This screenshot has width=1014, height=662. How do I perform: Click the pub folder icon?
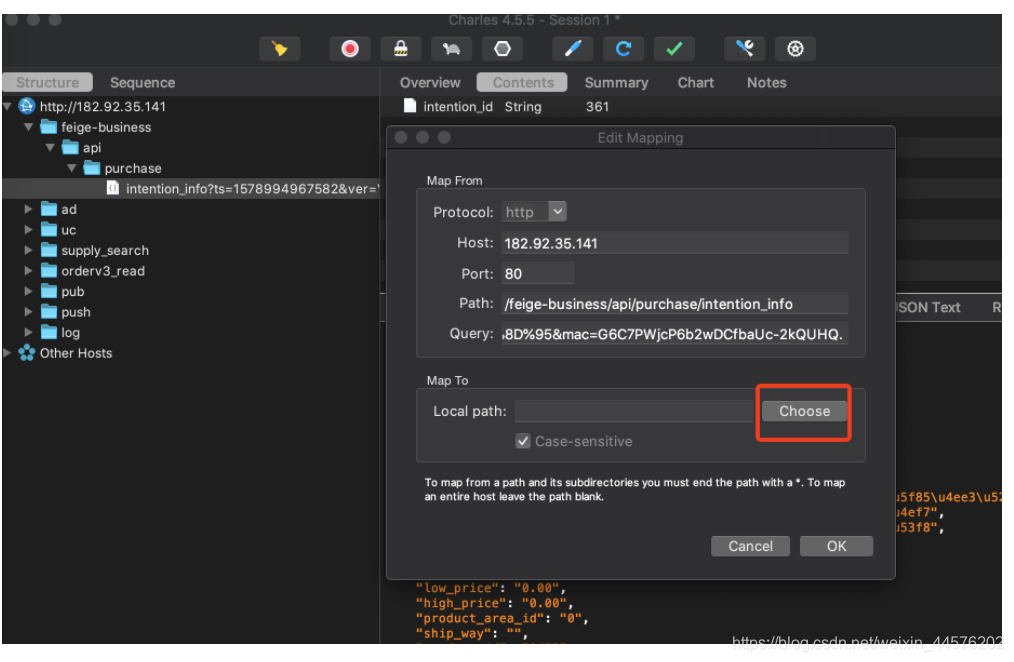49,291
